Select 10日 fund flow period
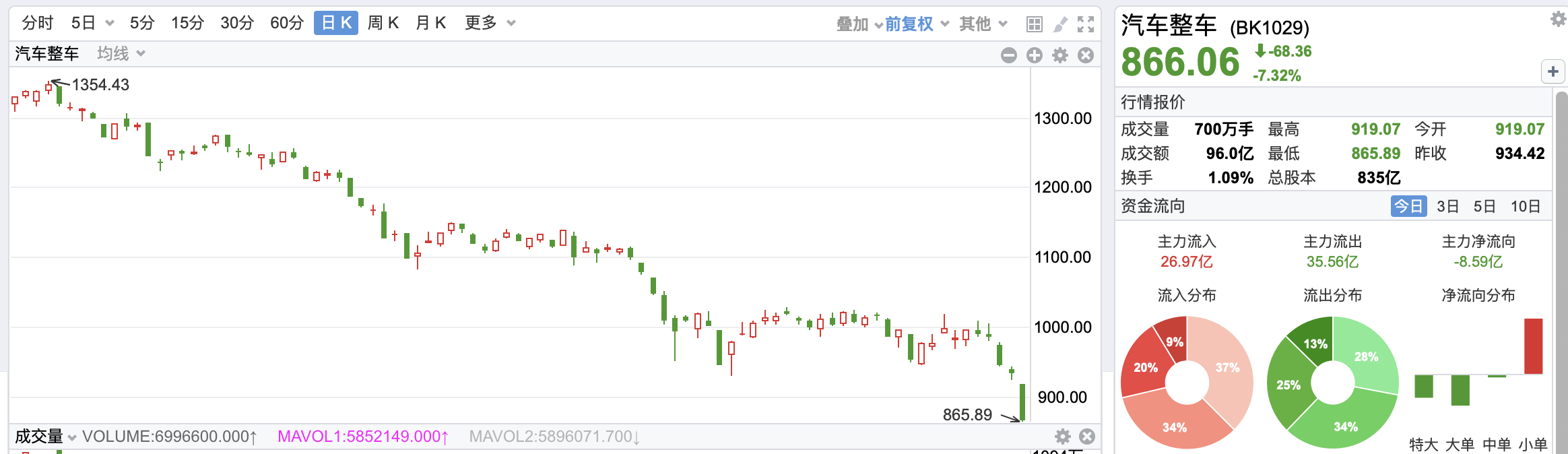 pyautogui.click(x=1526, y=206)
